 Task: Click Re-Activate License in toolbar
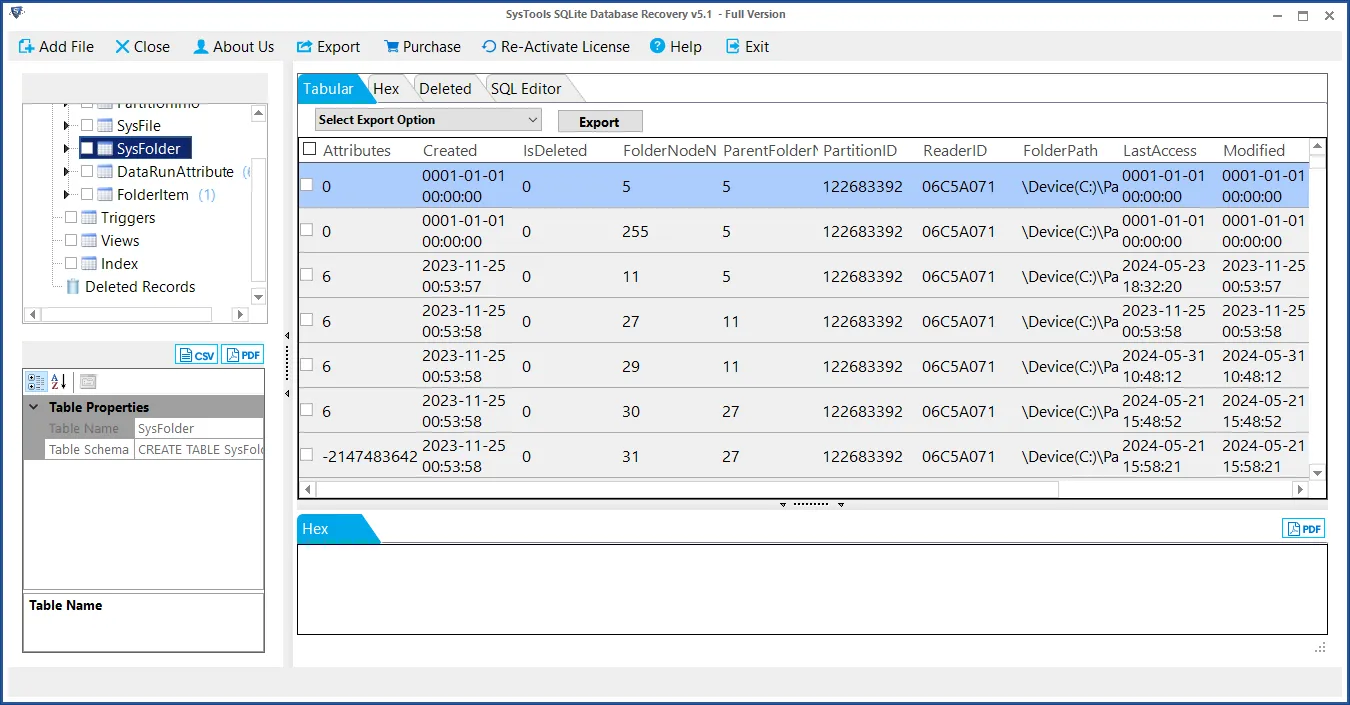555,47
